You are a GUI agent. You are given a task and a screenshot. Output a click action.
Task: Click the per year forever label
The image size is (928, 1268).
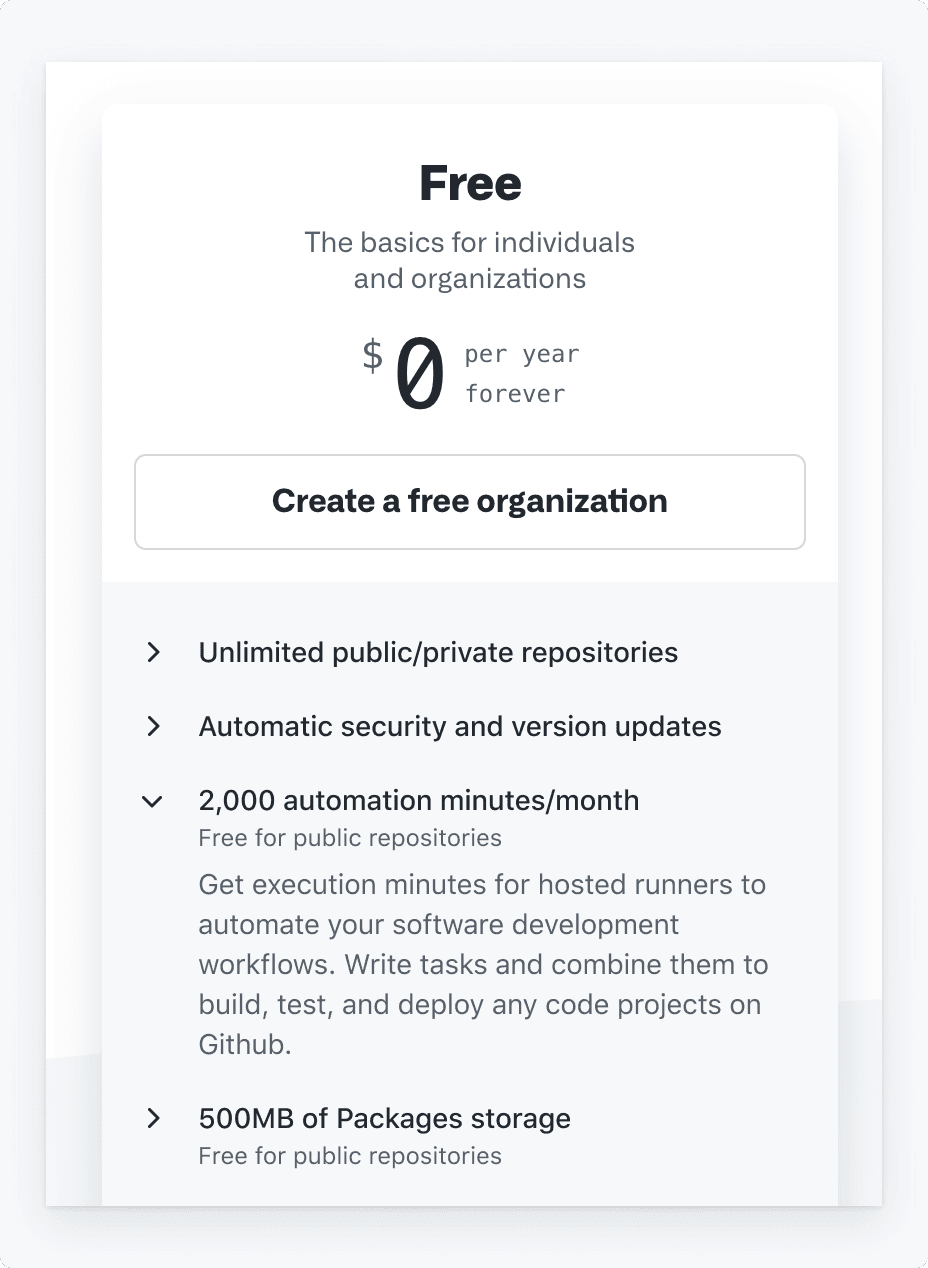tap(521, 373)
